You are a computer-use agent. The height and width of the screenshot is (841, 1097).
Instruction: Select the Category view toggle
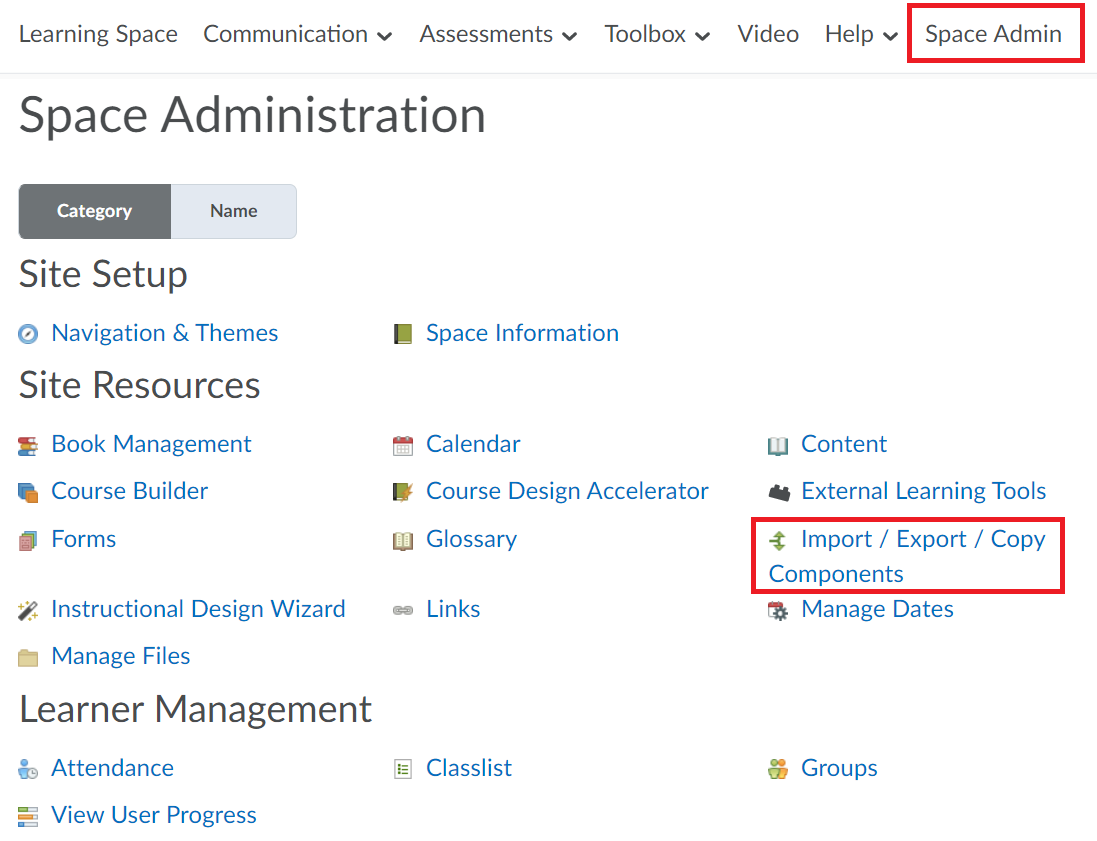94,211
